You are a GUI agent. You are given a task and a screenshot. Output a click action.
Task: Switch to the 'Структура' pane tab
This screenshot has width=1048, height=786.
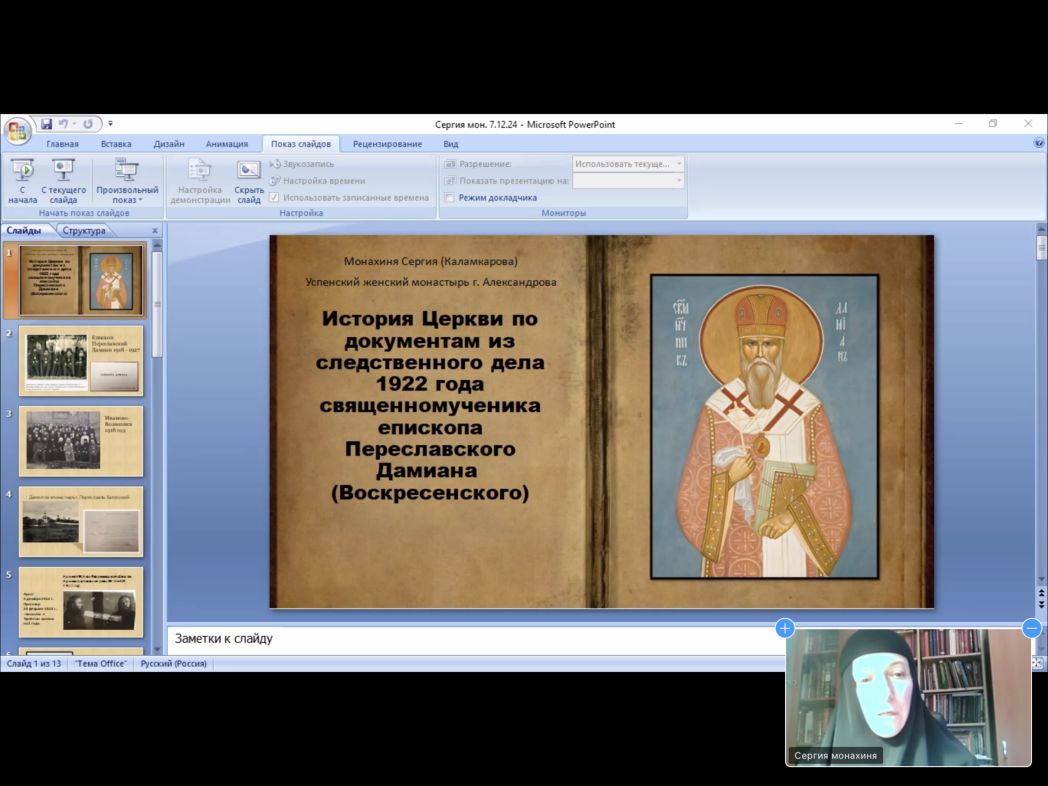(x=84, y=231)
